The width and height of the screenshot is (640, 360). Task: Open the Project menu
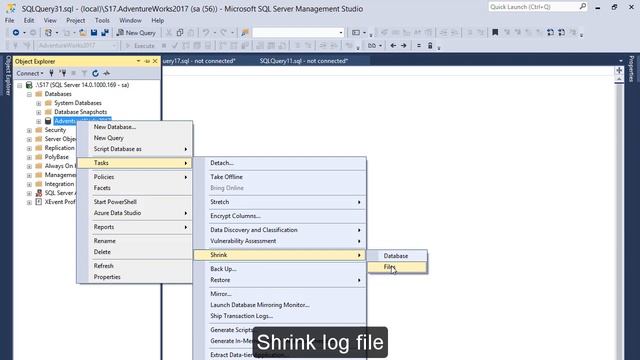coord(76,20)
